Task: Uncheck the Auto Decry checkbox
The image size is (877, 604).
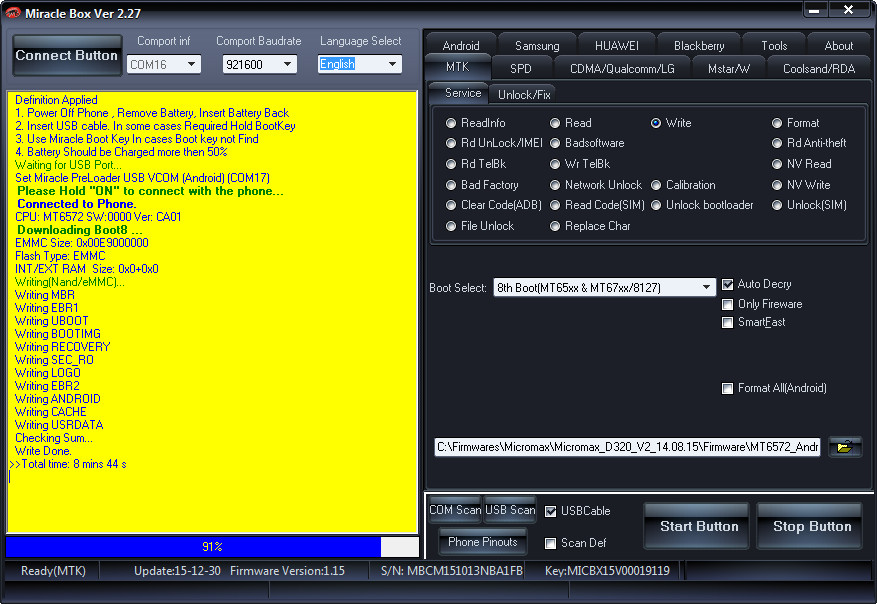Action: (727, 285)
